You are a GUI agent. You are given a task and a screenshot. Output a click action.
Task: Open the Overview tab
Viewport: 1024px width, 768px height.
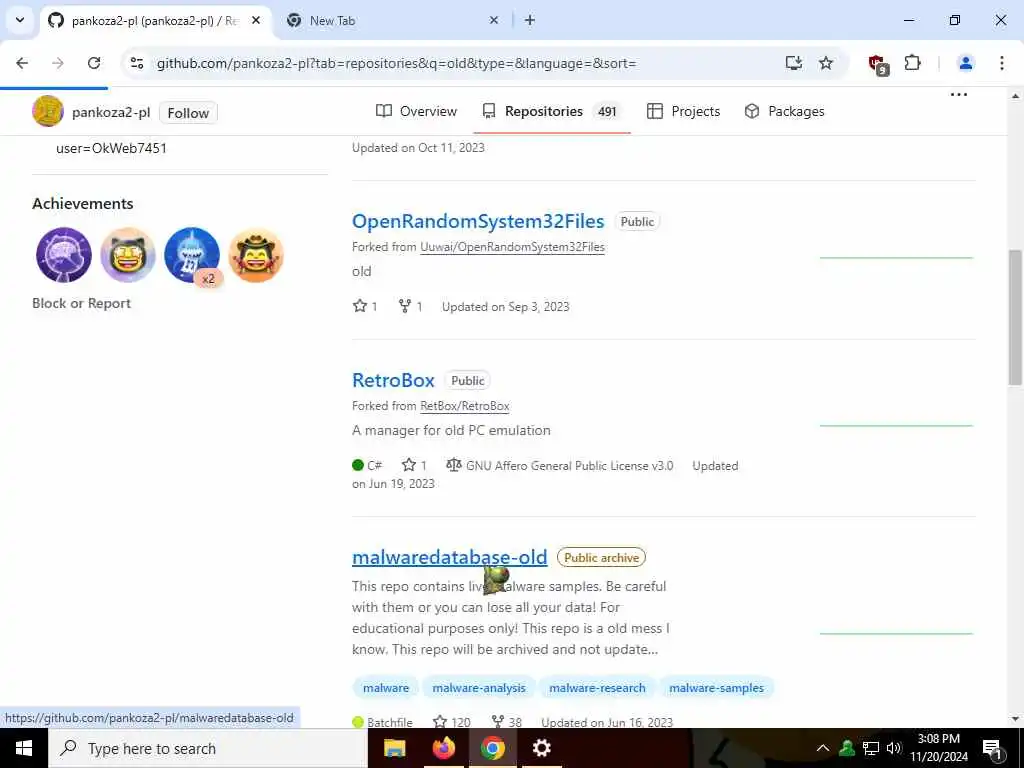pos(416,111)
